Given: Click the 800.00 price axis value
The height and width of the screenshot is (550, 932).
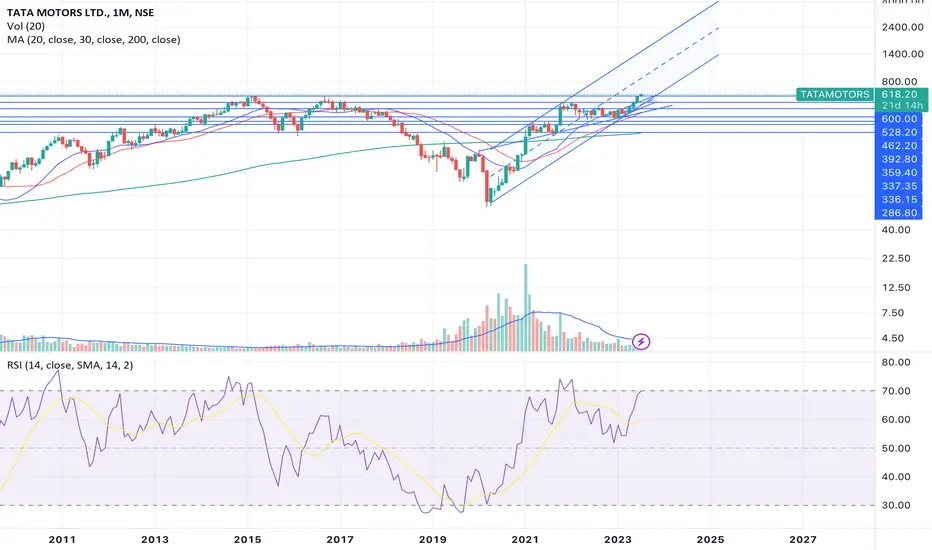Looking at the screenshot, I should (899, 81).
